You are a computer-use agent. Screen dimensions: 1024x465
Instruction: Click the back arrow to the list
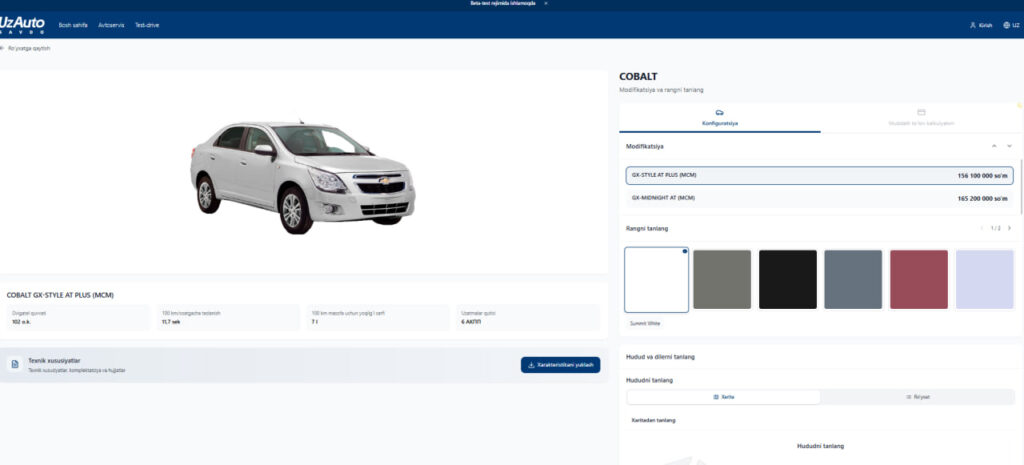[3, 48]
